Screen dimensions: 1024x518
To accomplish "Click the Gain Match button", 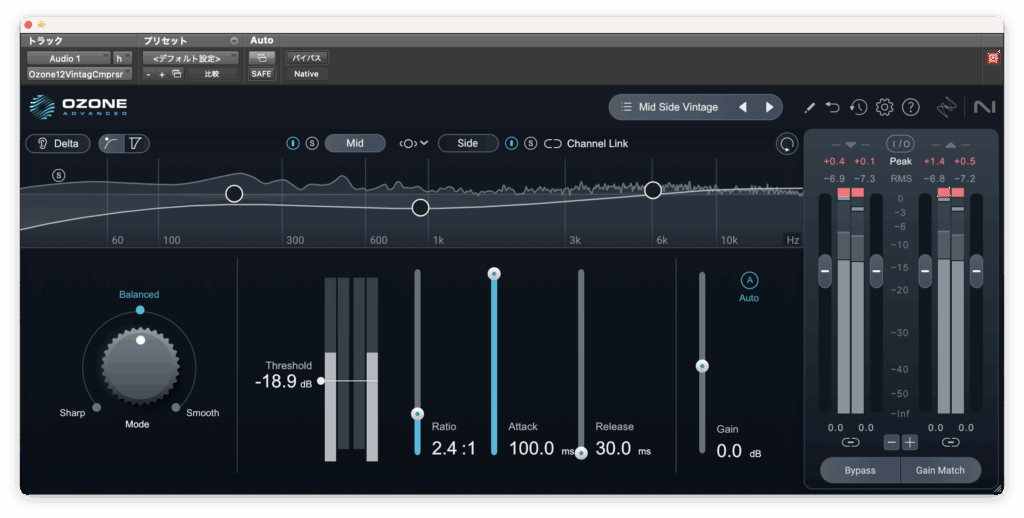I will pyautogui.click(x=941, y=470).
